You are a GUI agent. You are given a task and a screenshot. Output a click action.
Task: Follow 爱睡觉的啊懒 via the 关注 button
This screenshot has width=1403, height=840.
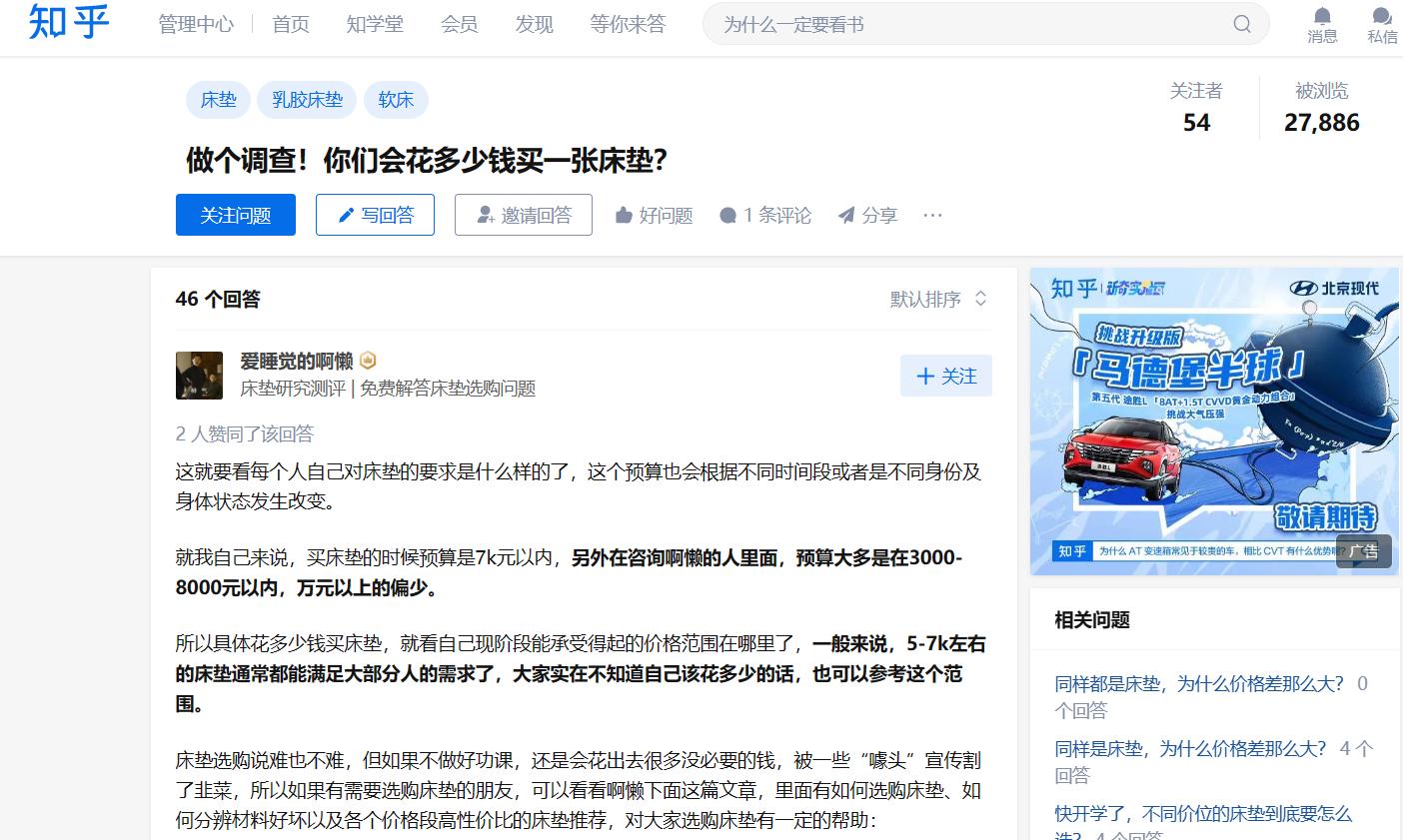coord(945,376)
